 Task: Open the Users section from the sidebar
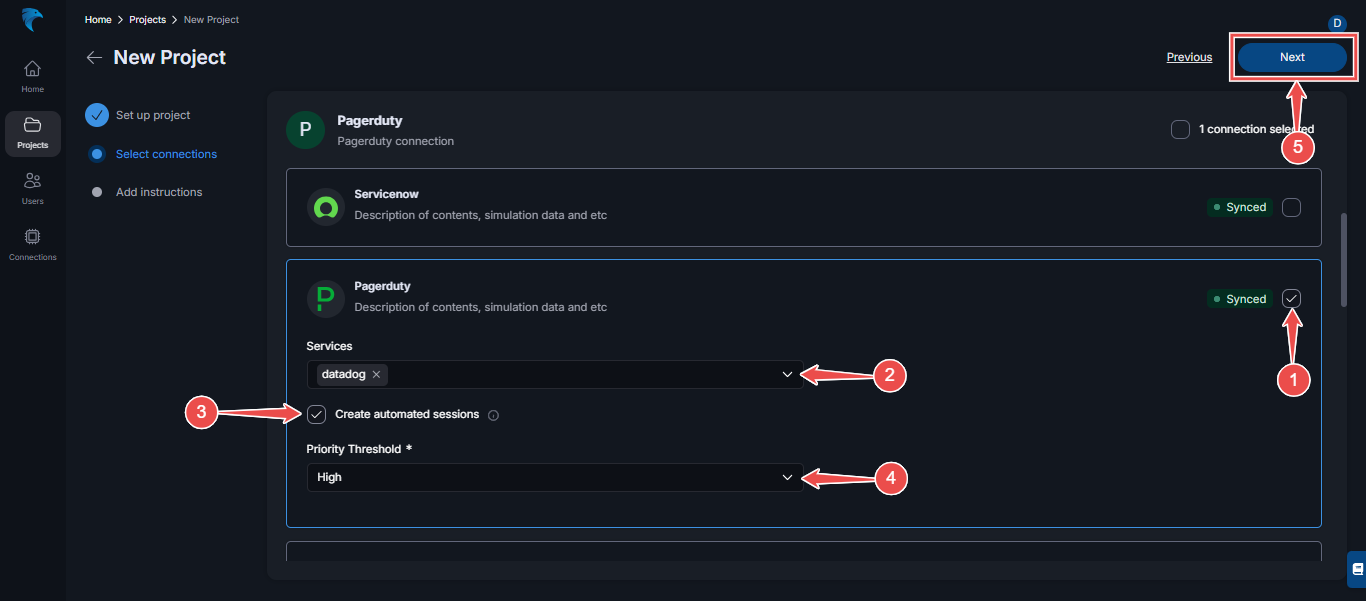point(32,187)
